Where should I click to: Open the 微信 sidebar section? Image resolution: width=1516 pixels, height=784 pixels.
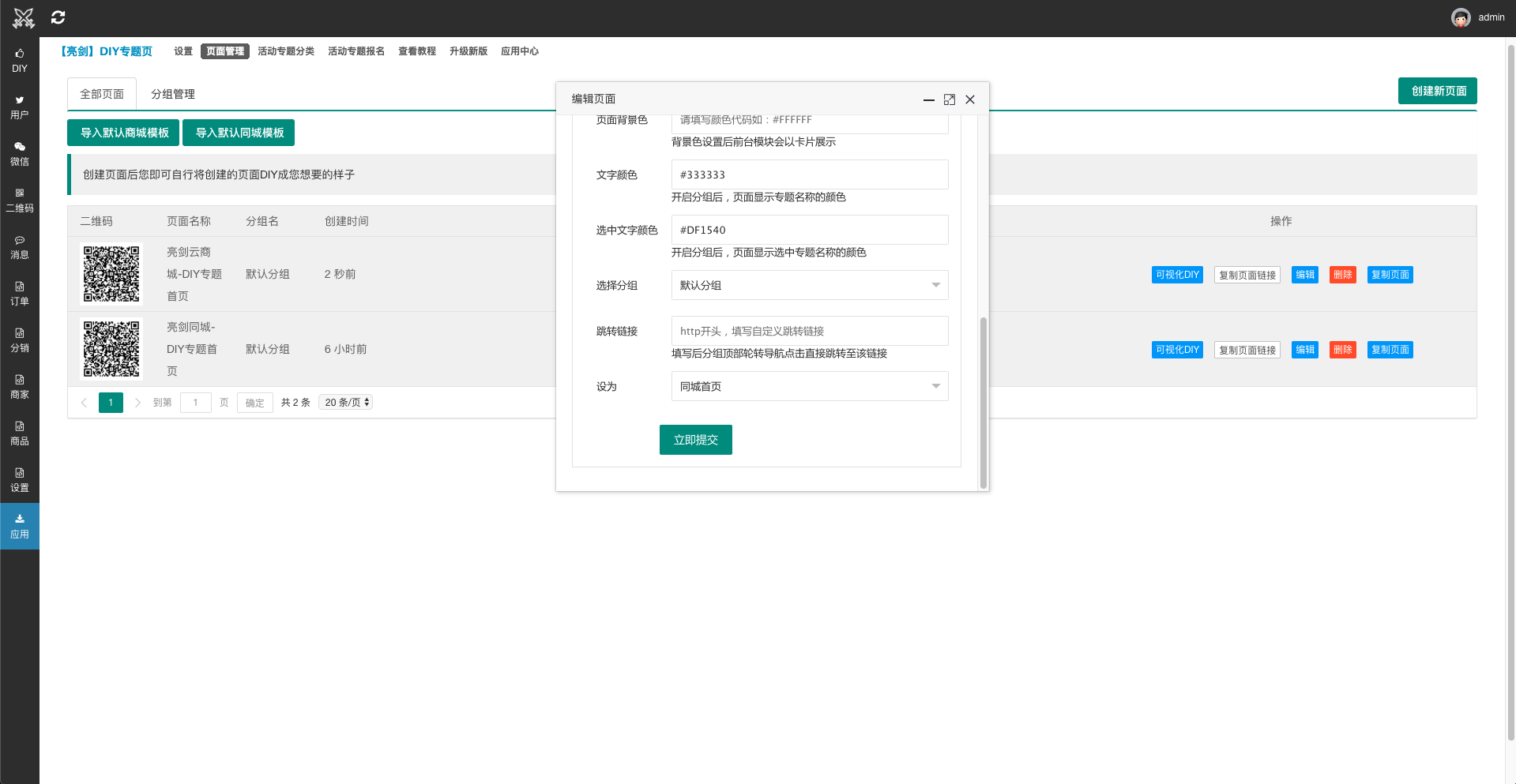(20, 154)
